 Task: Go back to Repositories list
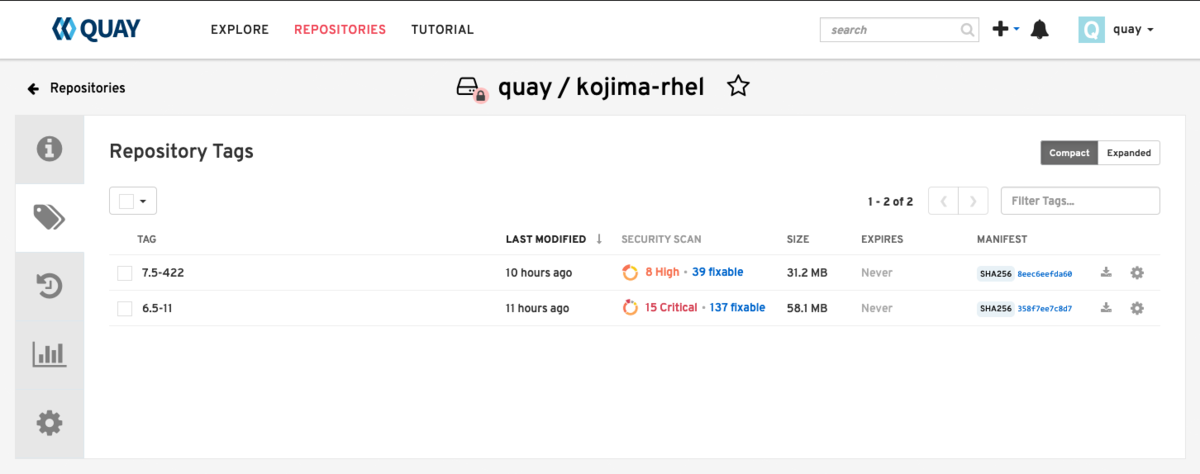pyautogui.click(x=77, y=88)
